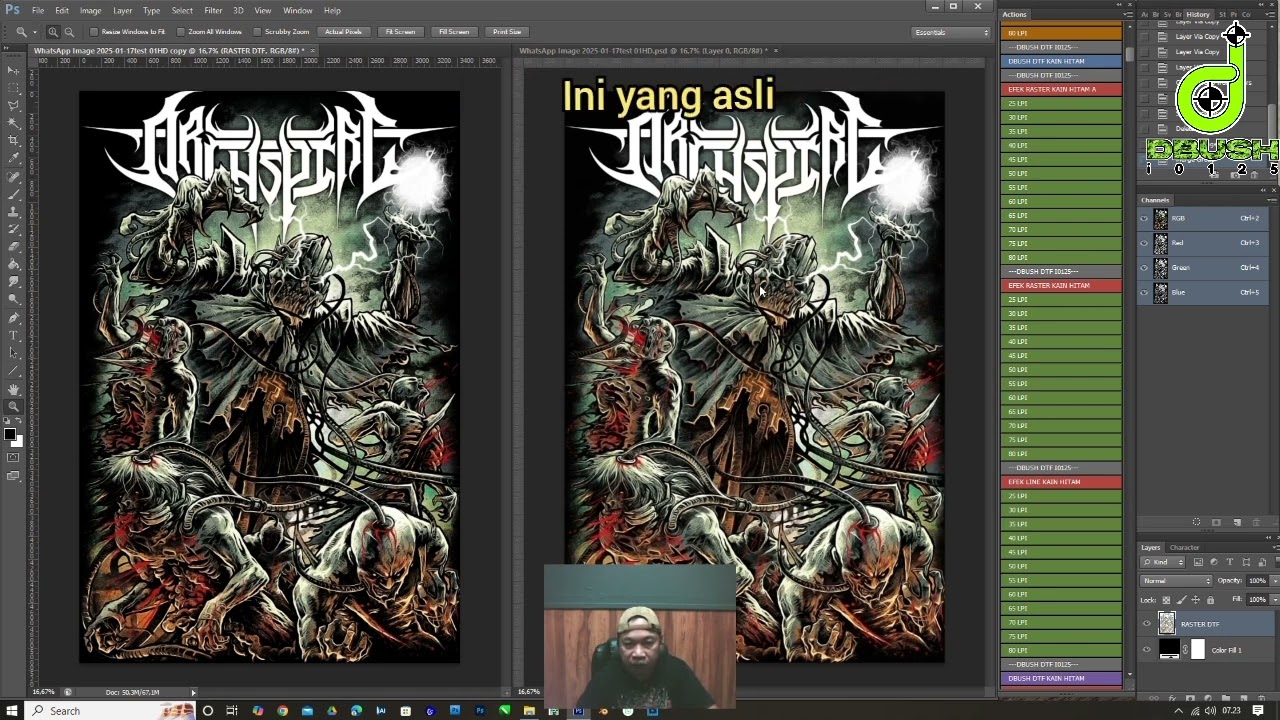
Task: Click the lock transparent pixels icon
Action: click(x=1166, y=600)
